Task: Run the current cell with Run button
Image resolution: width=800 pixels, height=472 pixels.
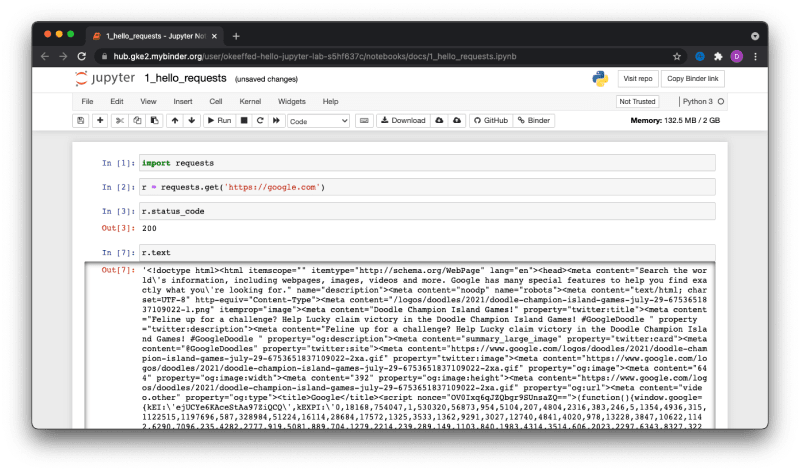Action: pyautogui.click(x=219, y=120)
